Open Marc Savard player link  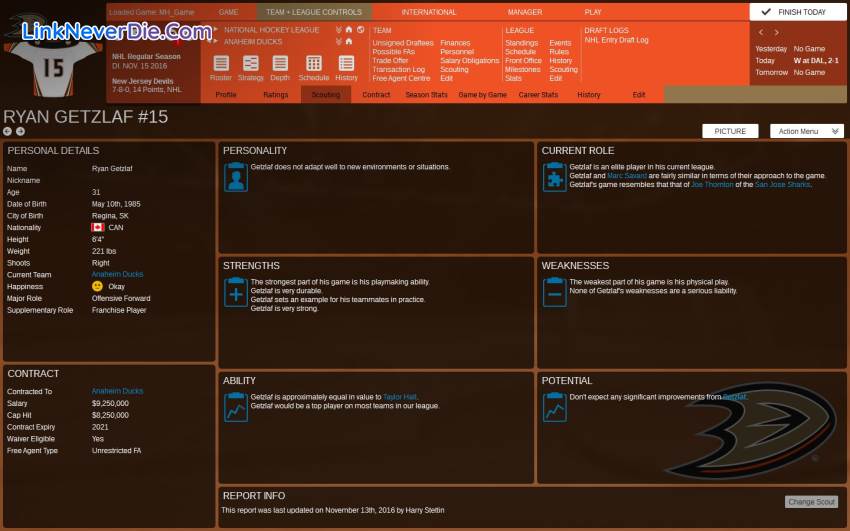627,176
